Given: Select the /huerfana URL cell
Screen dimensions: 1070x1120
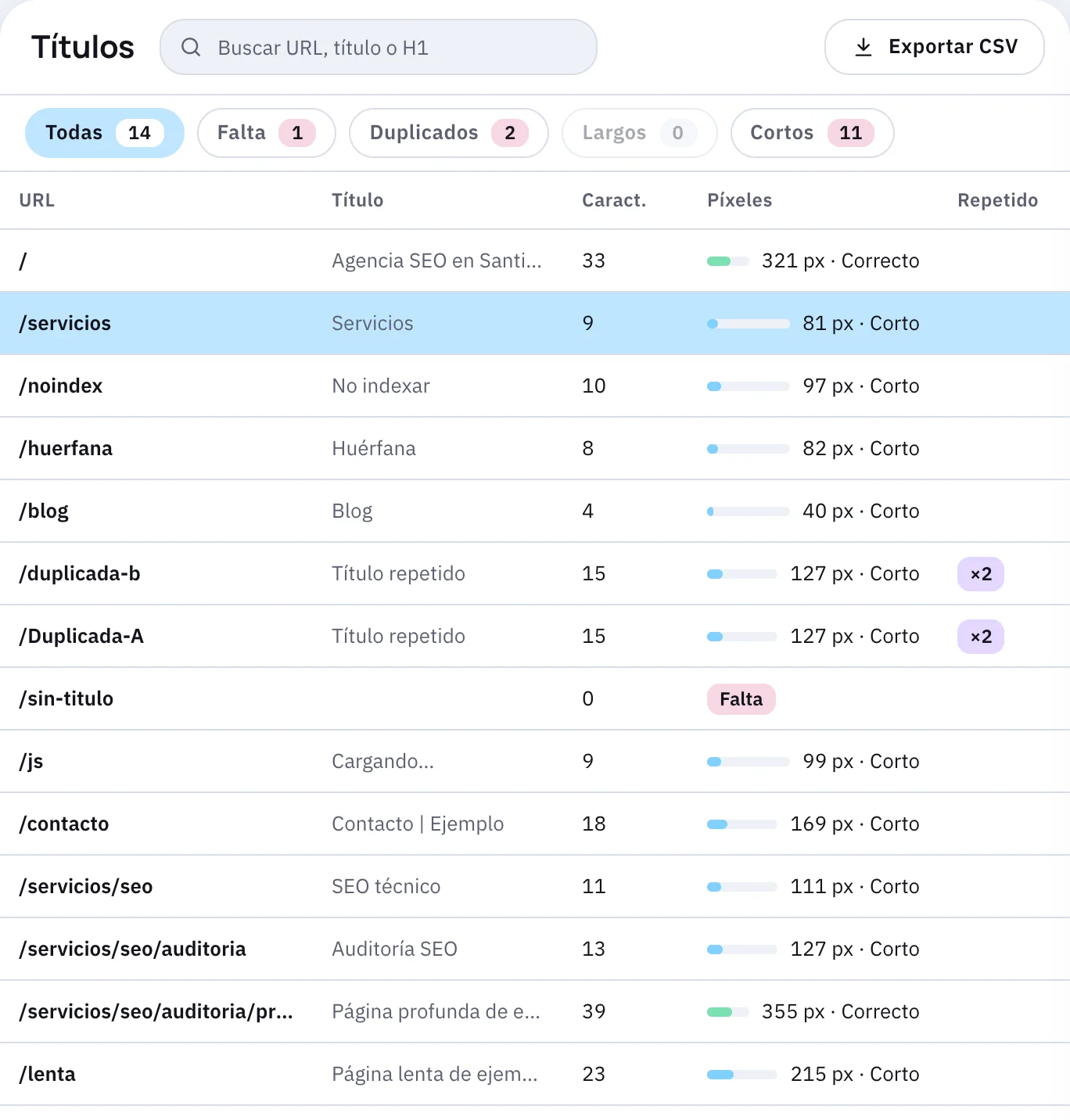Looking at the screenshot, I should (66, 449).
